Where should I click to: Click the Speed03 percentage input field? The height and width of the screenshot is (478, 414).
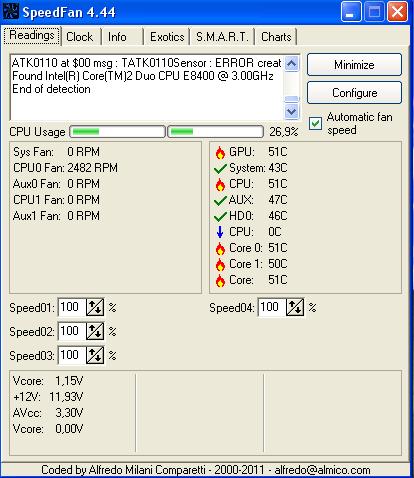point(72,355)
